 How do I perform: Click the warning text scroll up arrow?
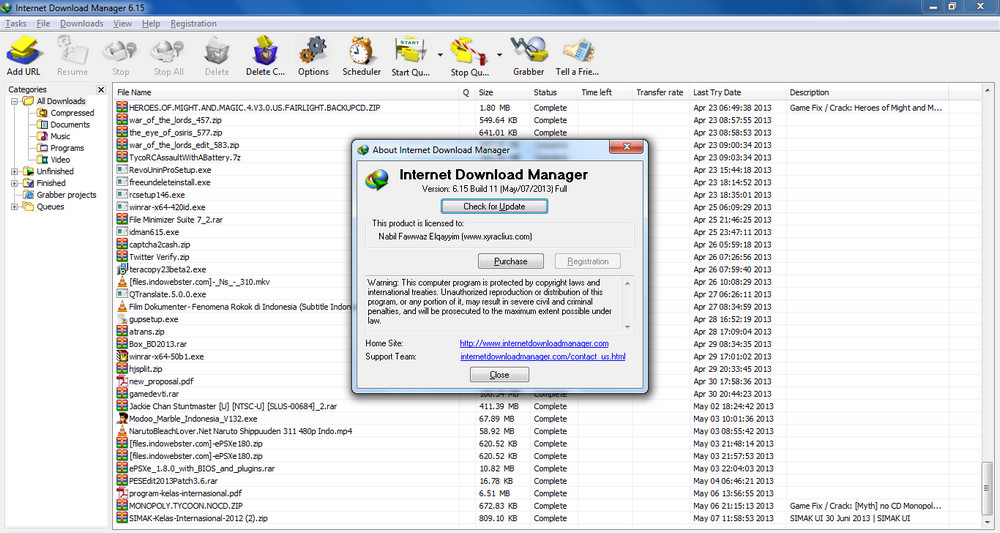(628, 283)
